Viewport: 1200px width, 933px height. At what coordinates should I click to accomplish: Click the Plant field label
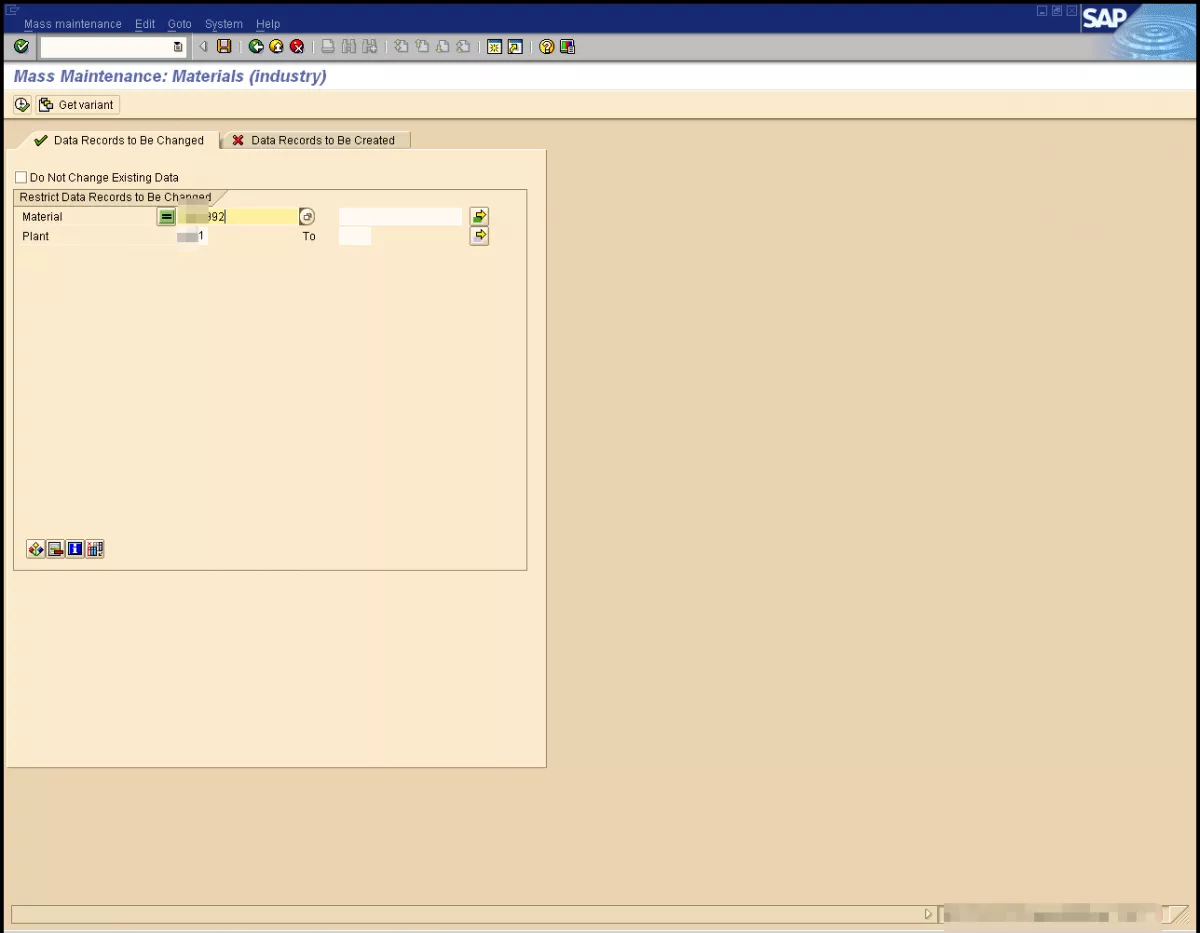click(36, 236)
